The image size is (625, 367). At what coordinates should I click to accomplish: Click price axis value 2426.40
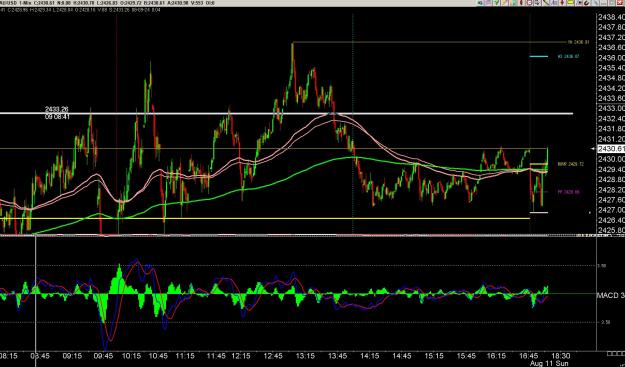click(x=611, y=220)
